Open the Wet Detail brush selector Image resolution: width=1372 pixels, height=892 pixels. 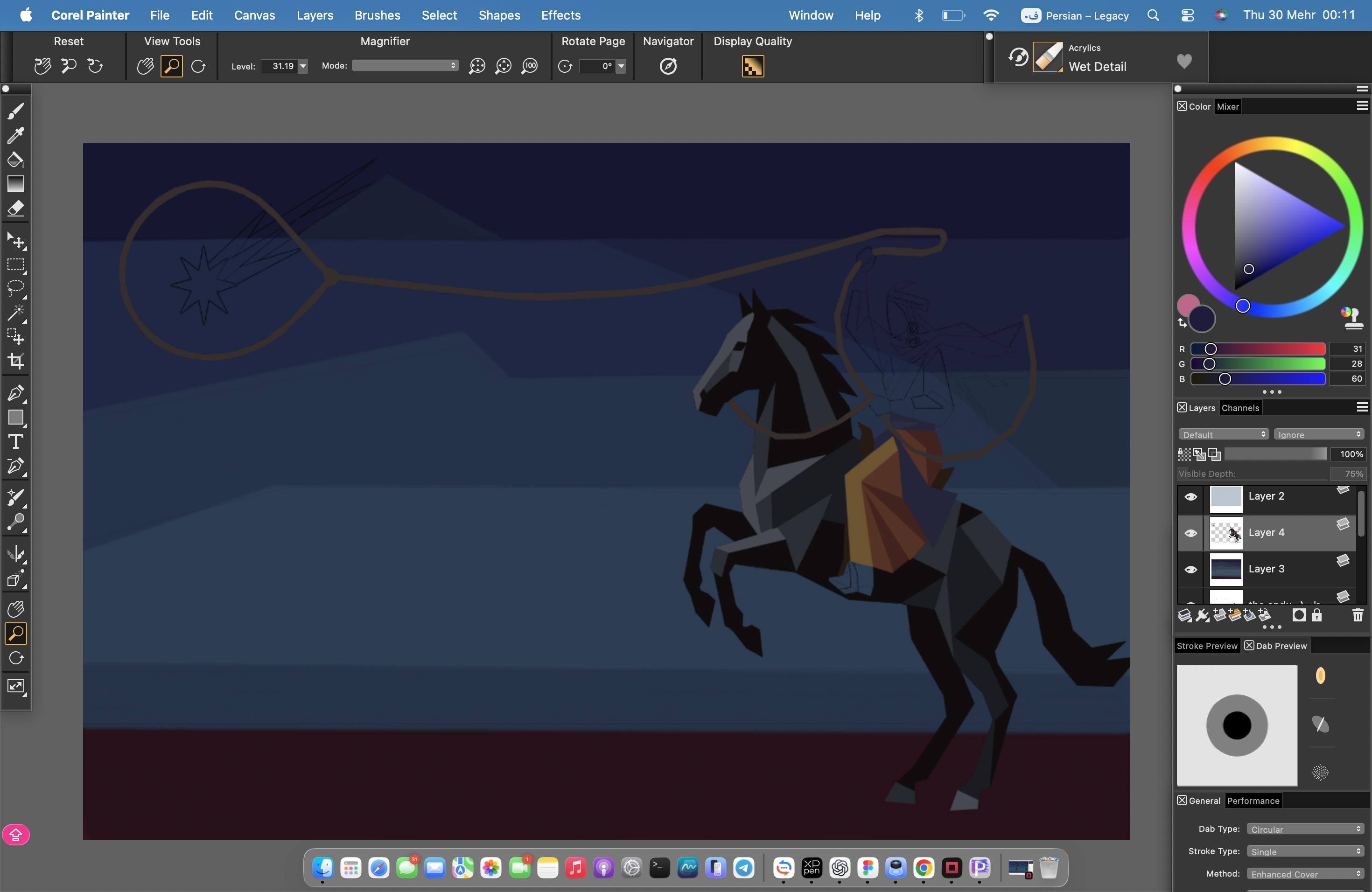[1048, 57]
